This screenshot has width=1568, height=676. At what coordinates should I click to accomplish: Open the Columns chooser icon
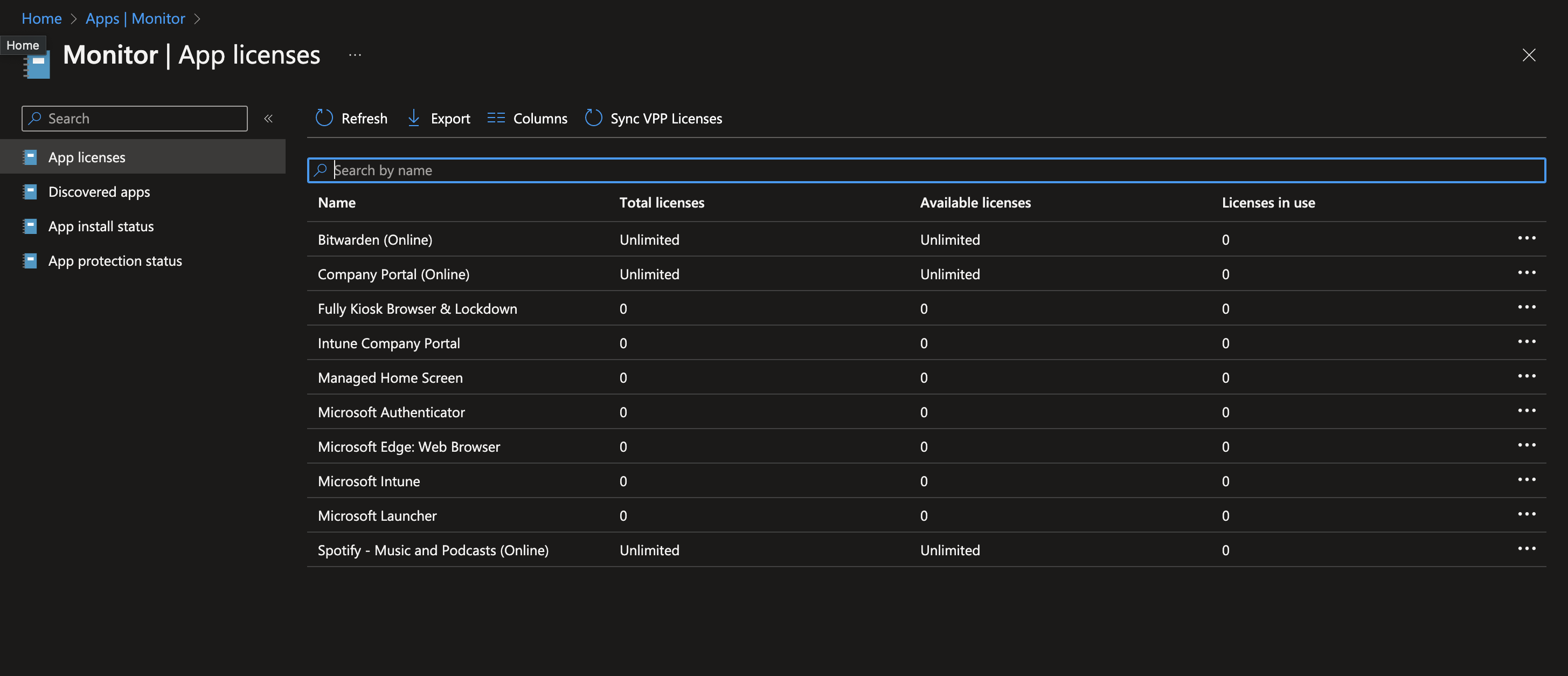[x=496, y=118]
